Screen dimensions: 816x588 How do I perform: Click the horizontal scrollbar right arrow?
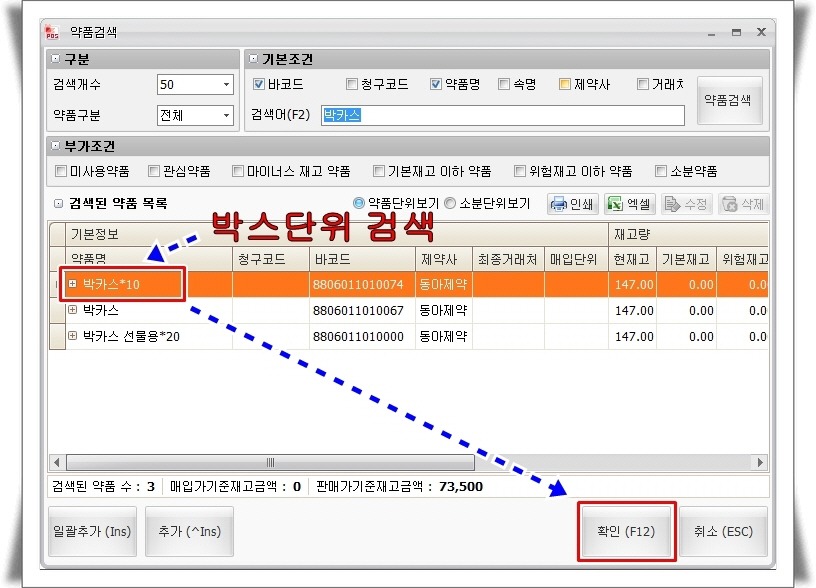coord(761,463)
